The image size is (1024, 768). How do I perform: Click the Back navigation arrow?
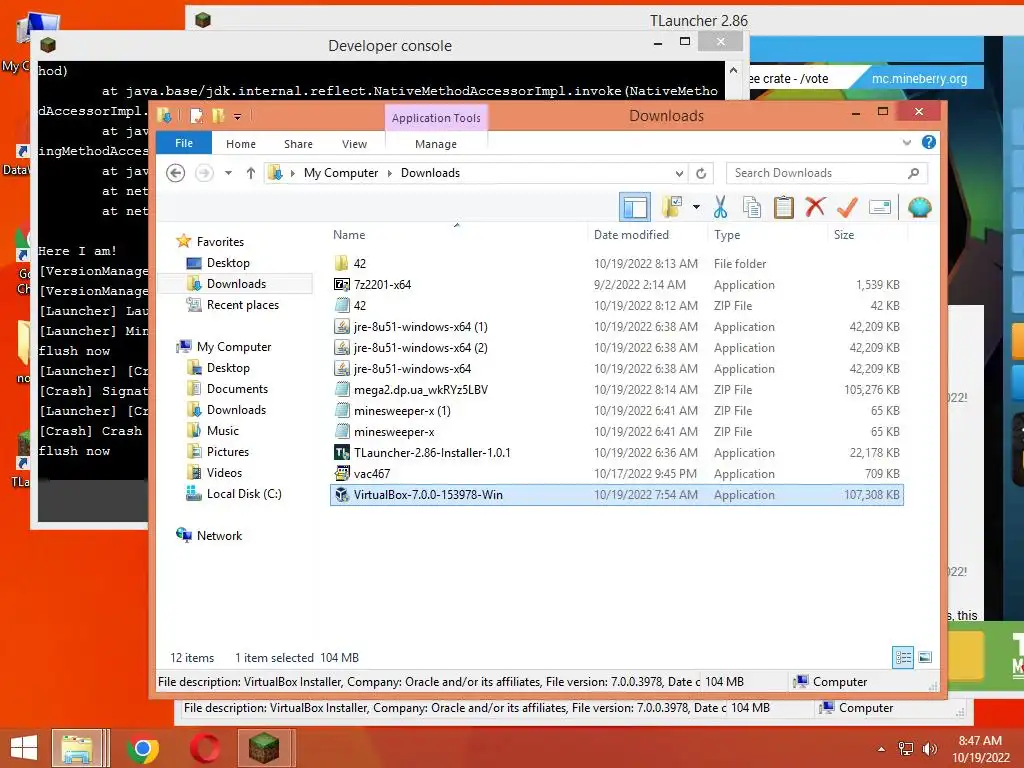click(x=175, y=173)
